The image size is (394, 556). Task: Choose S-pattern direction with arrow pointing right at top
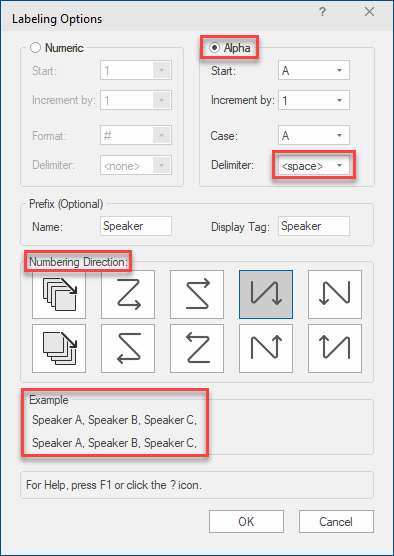click(x=197, y=294)
